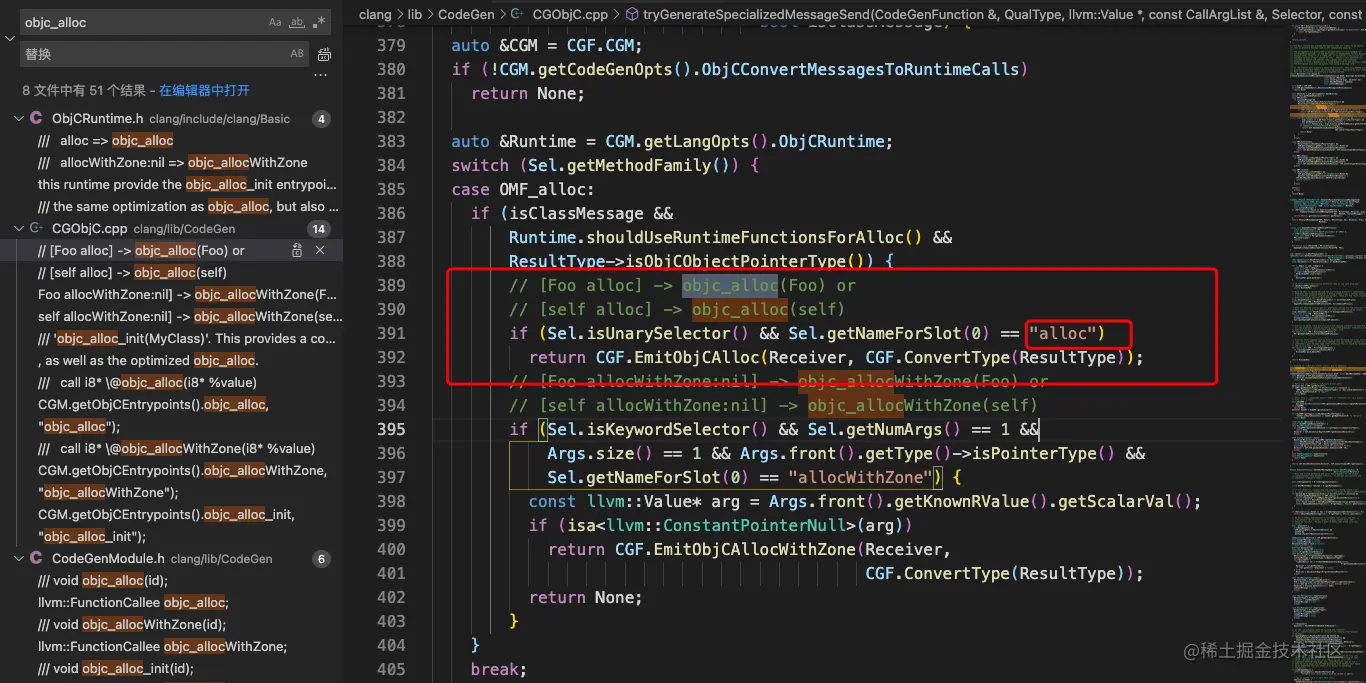Click the CodeGenModule.h result count badge 6
1366x683 pixels.
(321, 559)
